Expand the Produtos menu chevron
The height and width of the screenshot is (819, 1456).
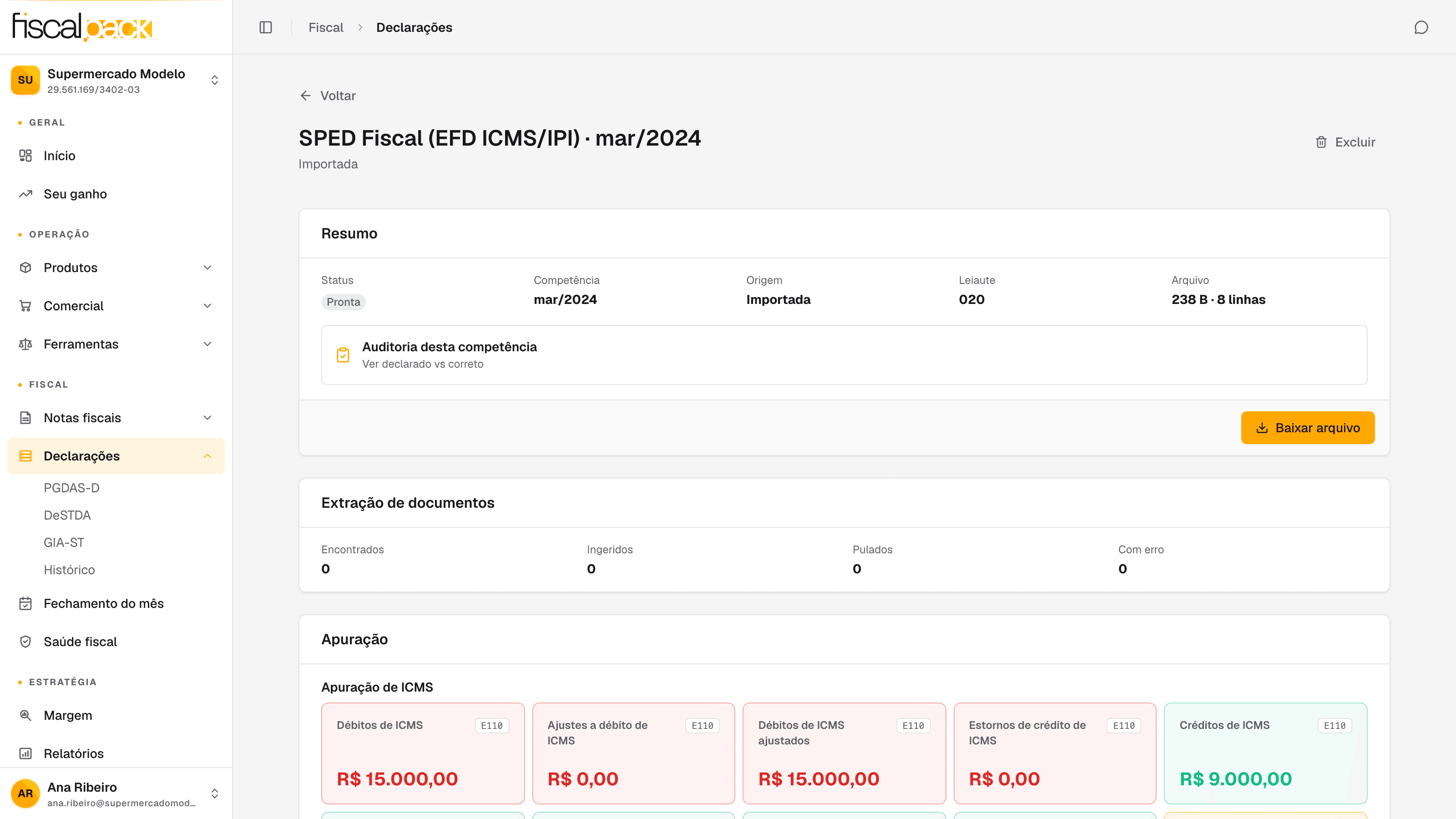(207, 268)
